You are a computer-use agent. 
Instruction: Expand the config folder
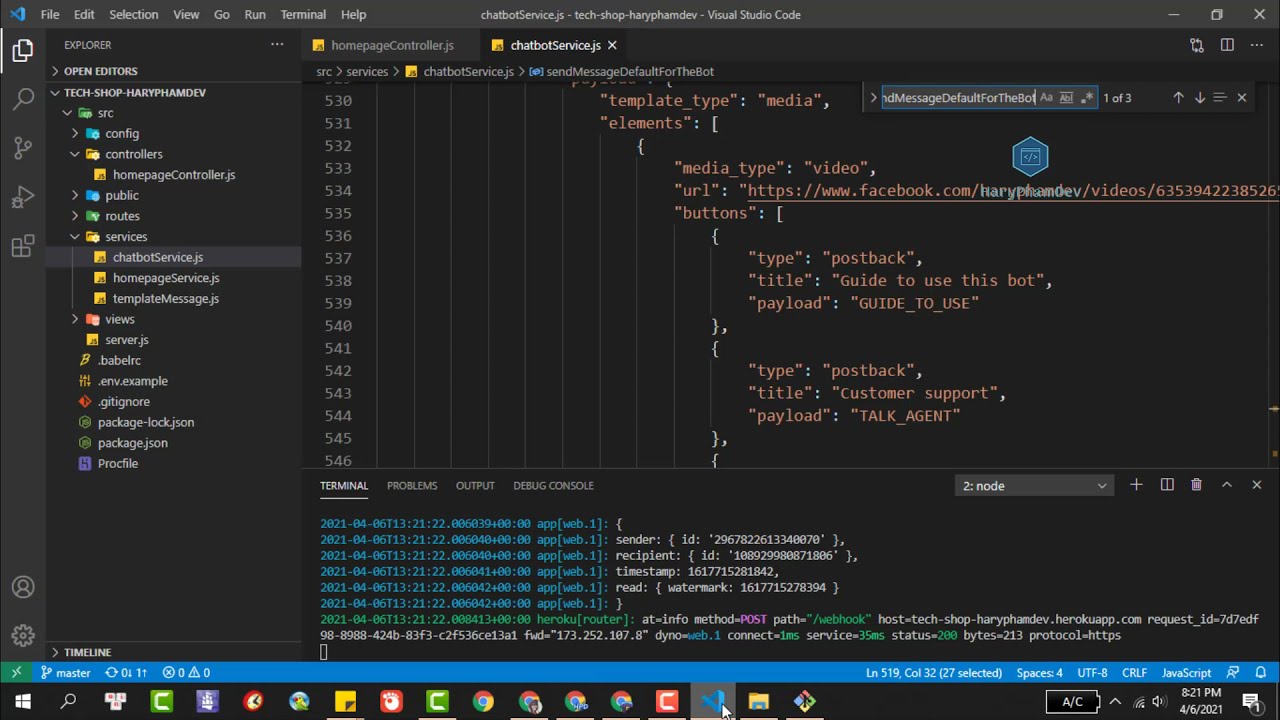click(122, 133)
